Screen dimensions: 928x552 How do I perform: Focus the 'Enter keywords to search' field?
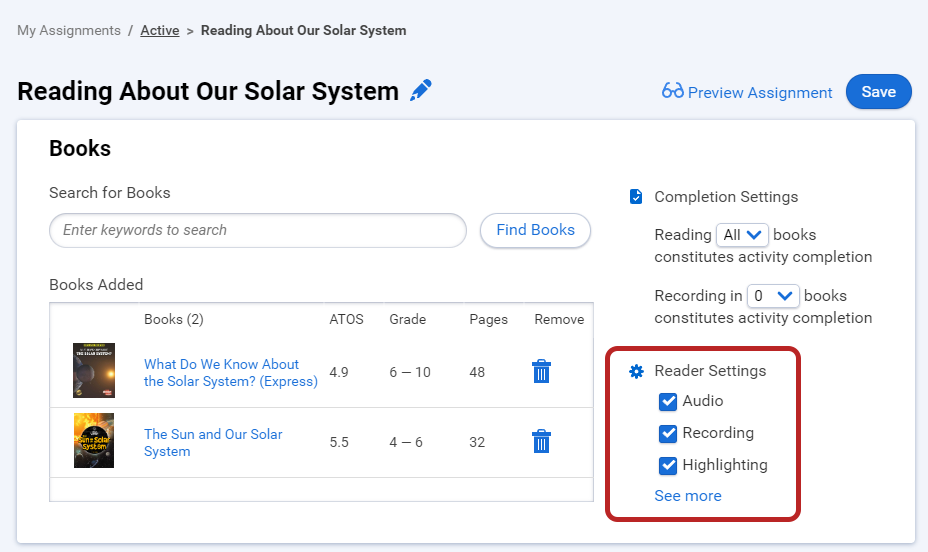click(x=258, y=230)
